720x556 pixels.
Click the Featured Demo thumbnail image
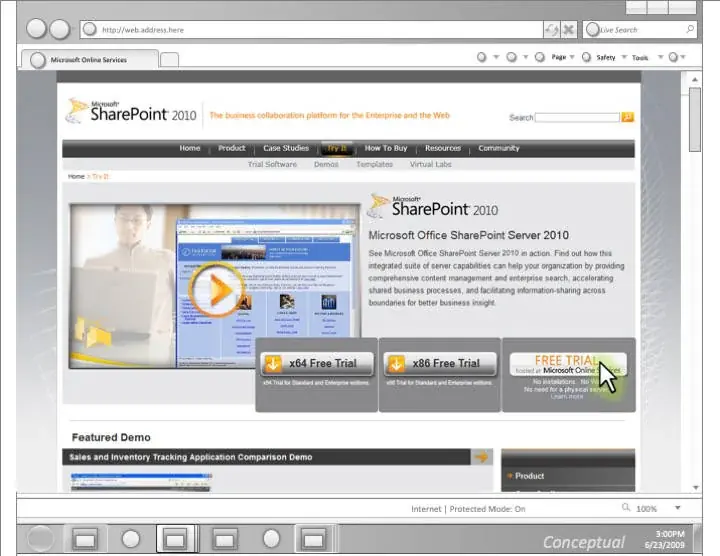[x=141, y=482]
